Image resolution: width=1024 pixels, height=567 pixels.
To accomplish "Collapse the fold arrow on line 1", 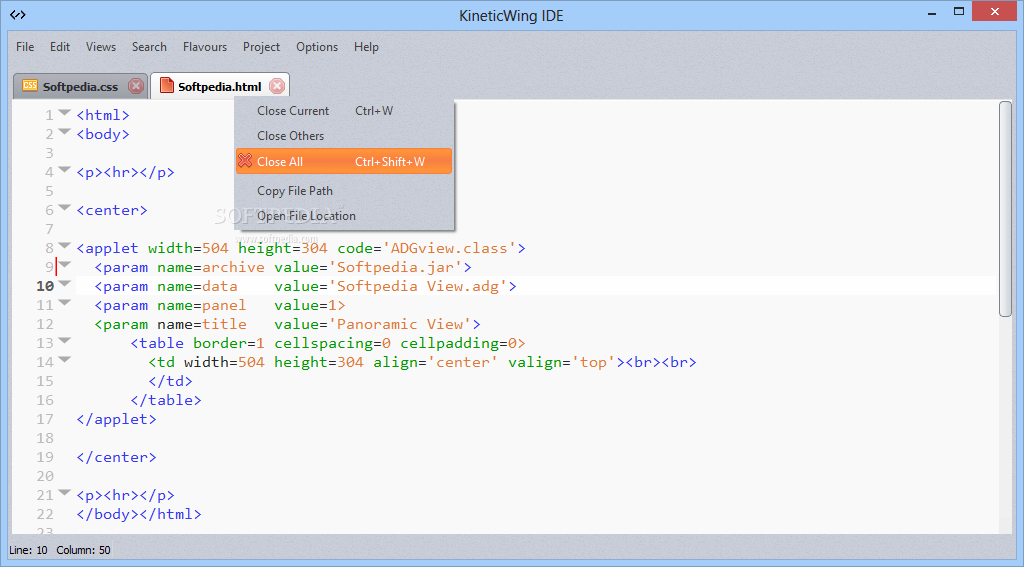I will 64,112.
